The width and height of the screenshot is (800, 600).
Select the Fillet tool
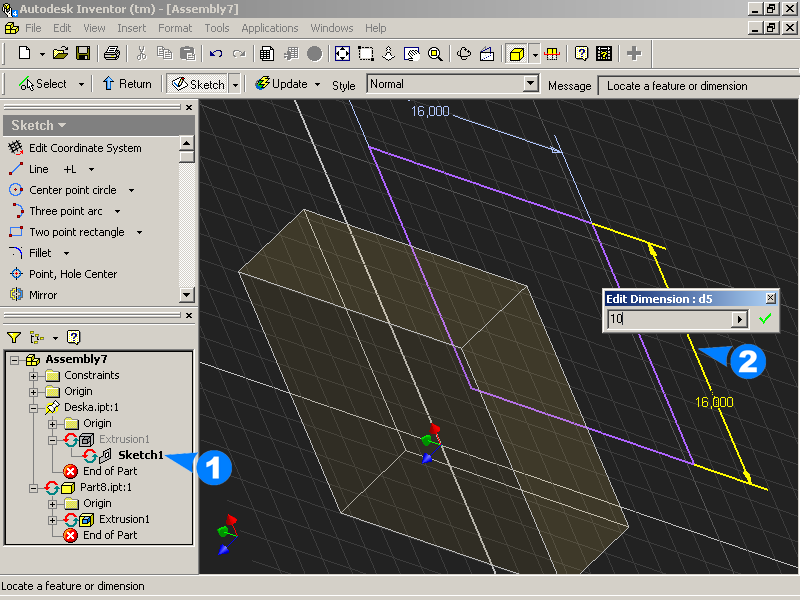click(x=31, y=253)
